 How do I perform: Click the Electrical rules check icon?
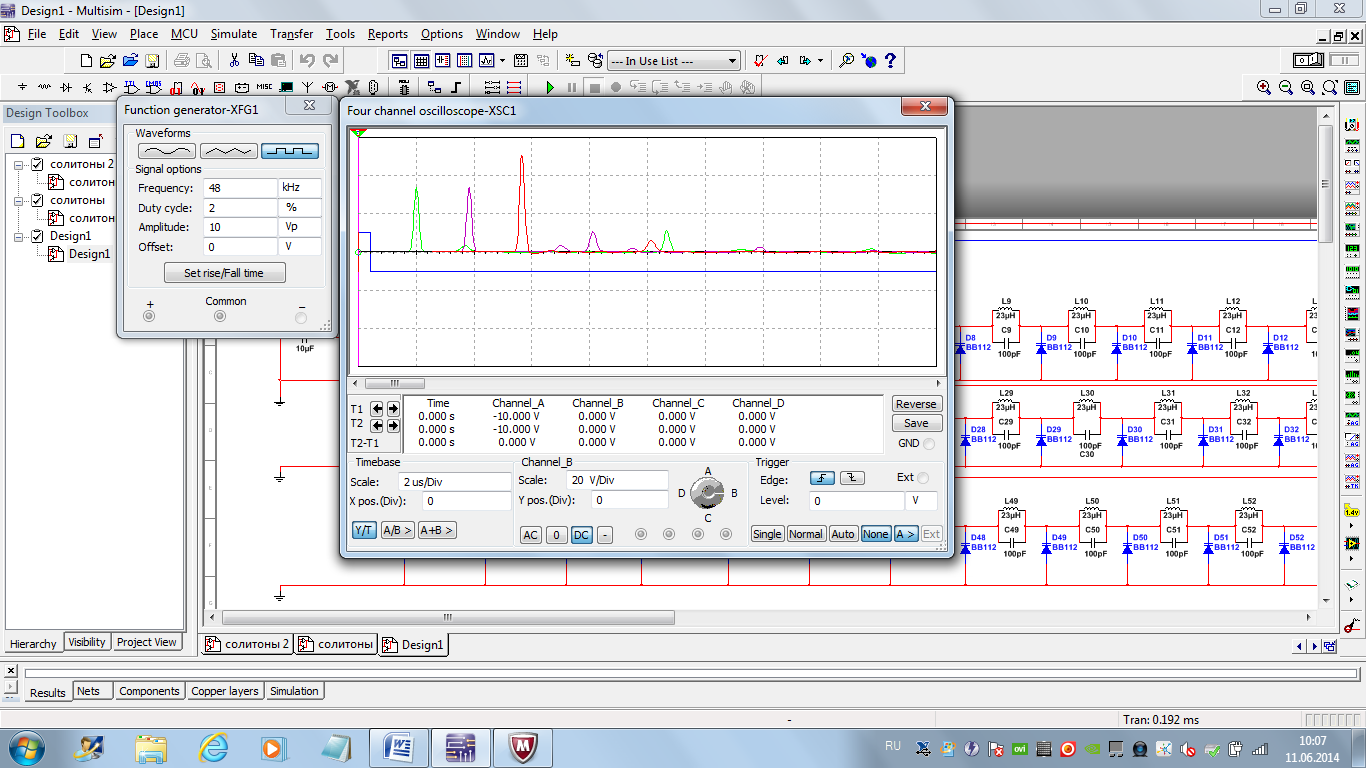tap(762, 61)
